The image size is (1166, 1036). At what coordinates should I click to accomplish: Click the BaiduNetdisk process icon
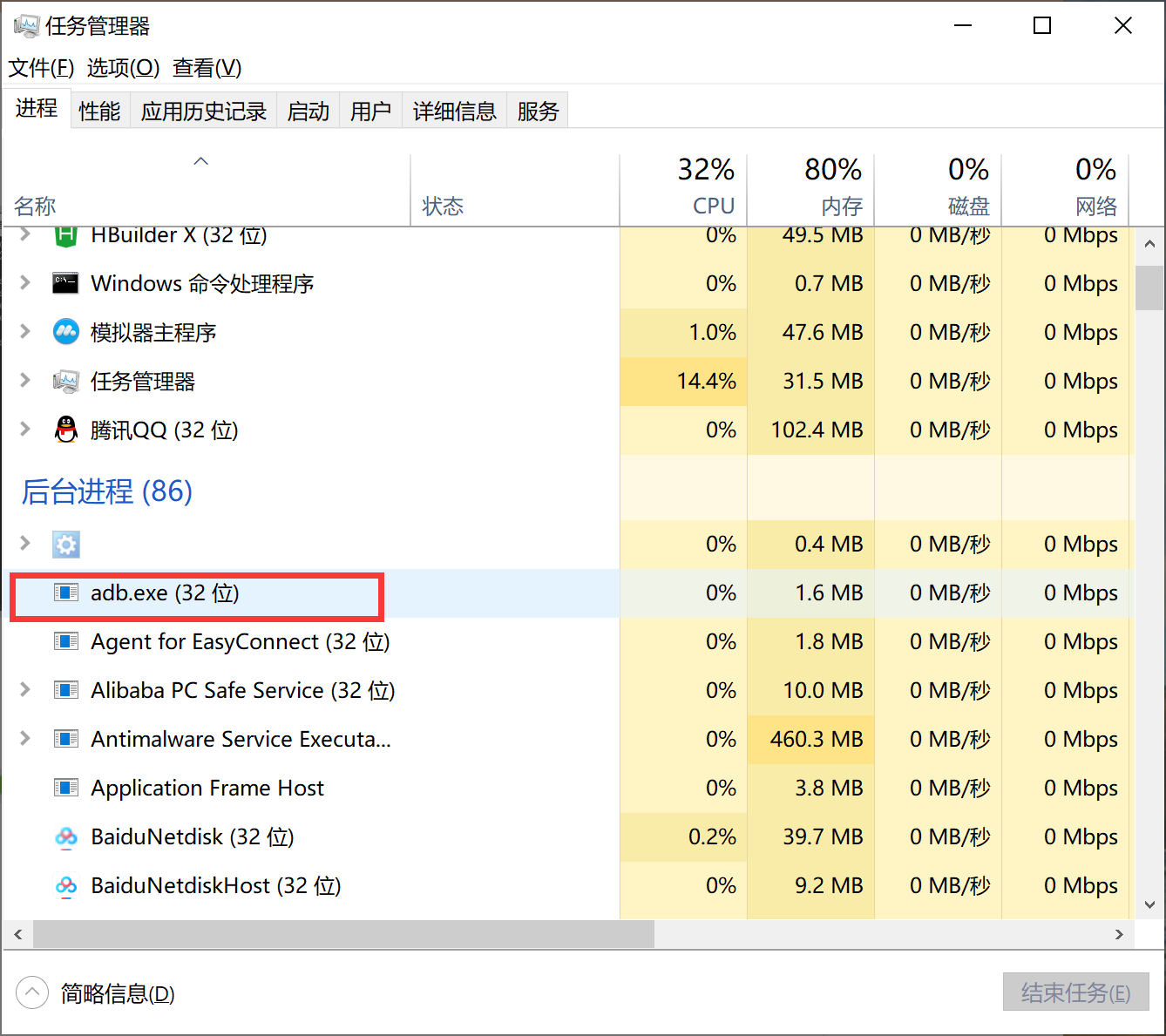(66, 837)
